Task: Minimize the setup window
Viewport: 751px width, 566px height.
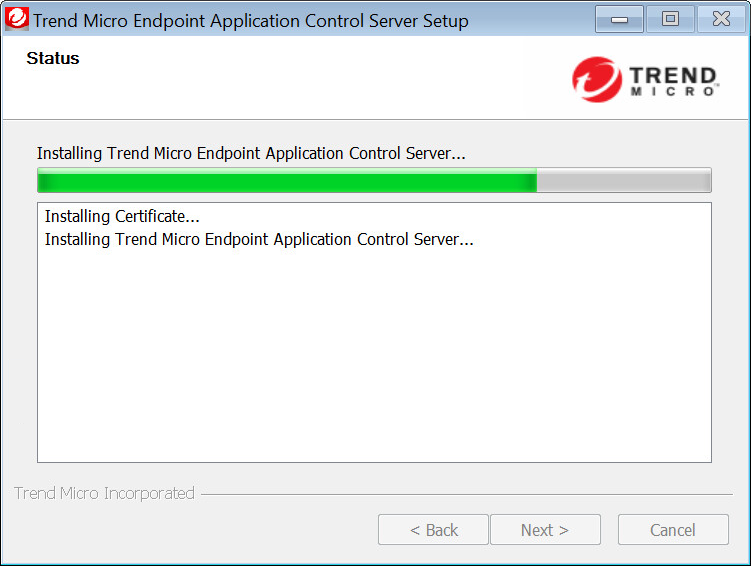Action: 619,19
